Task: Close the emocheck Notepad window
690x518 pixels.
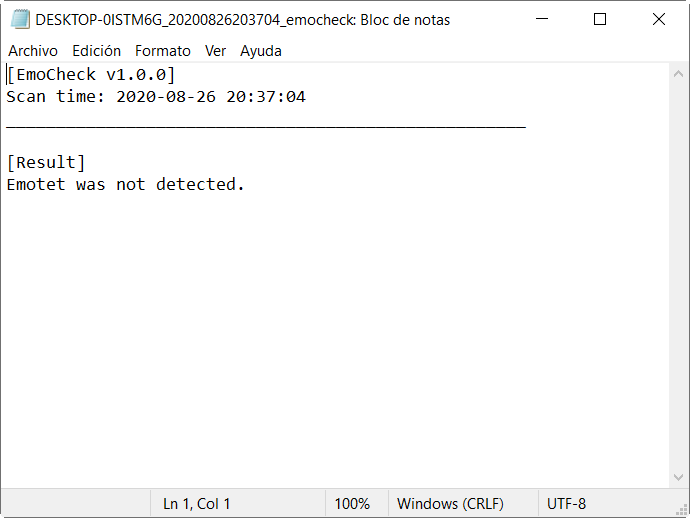Action: pyautogui.click(x=658, y=19)
